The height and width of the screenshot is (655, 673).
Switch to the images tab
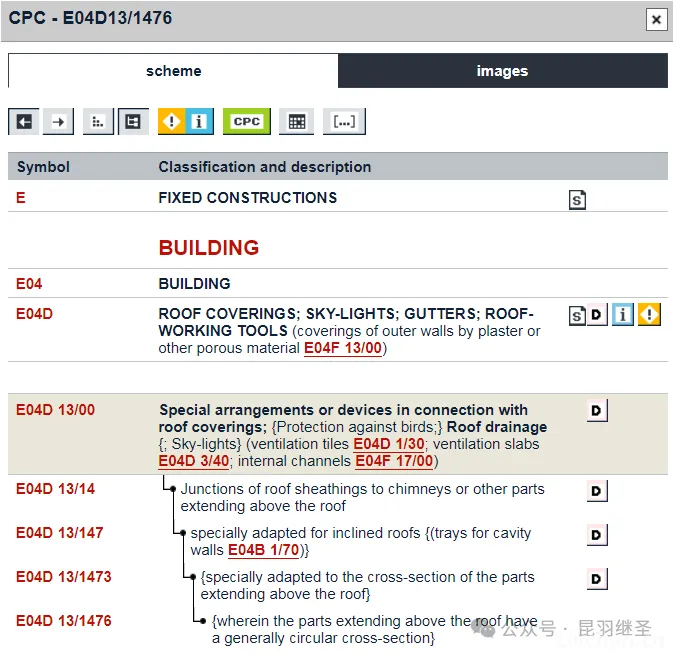(502, 71)
